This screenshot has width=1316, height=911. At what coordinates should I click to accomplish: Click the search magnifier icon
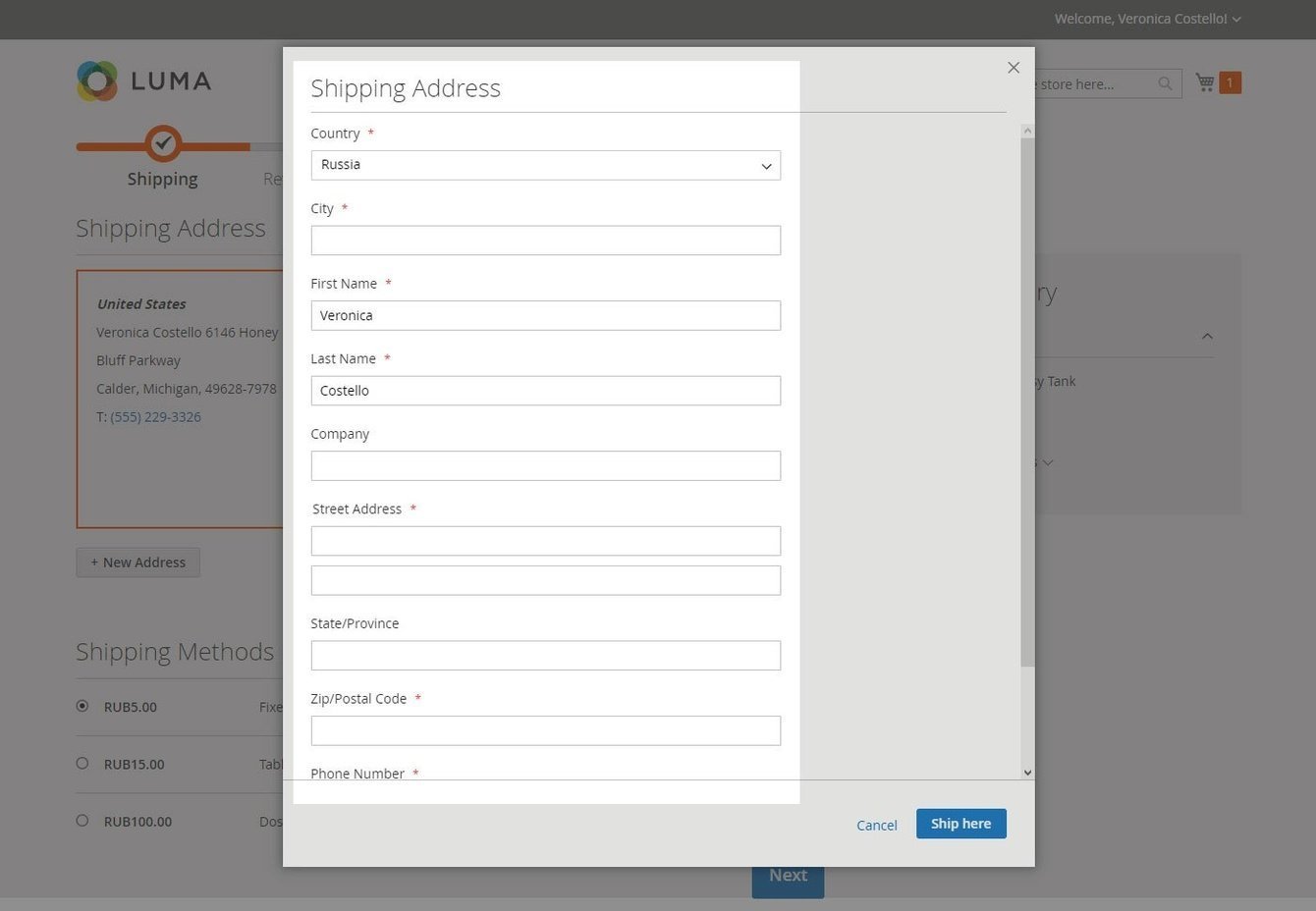pyautogui.click(x=1165, y=83)
